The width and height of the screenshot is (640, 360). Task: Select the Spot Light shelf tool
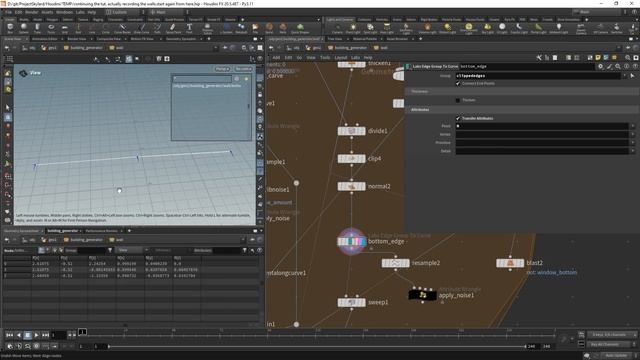click(370, 28)
